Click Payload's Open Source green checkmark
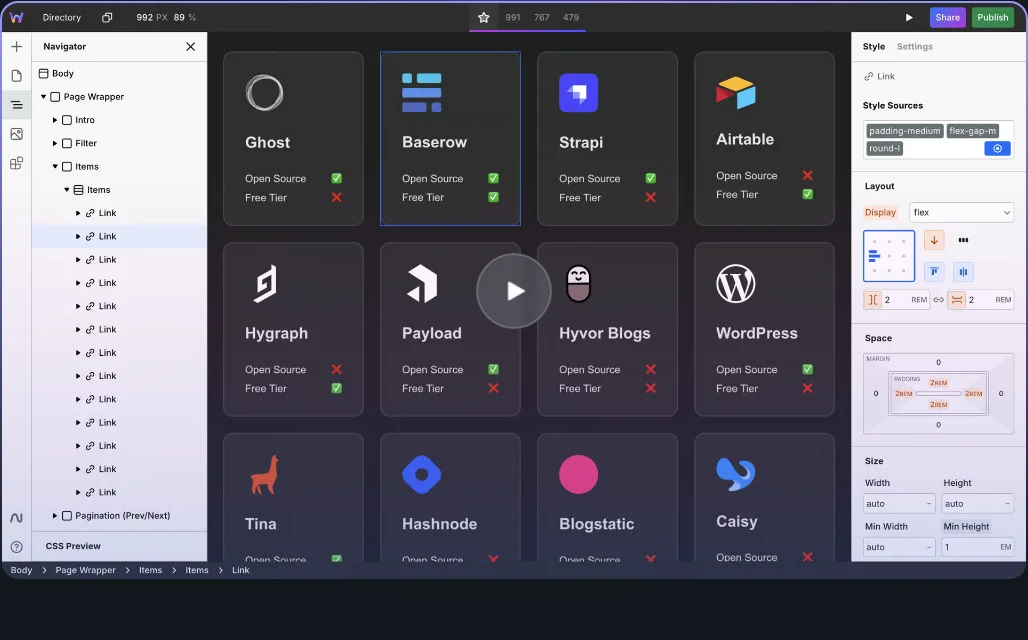The width and height of the screenshot is (1028, 640). [494, 369]
